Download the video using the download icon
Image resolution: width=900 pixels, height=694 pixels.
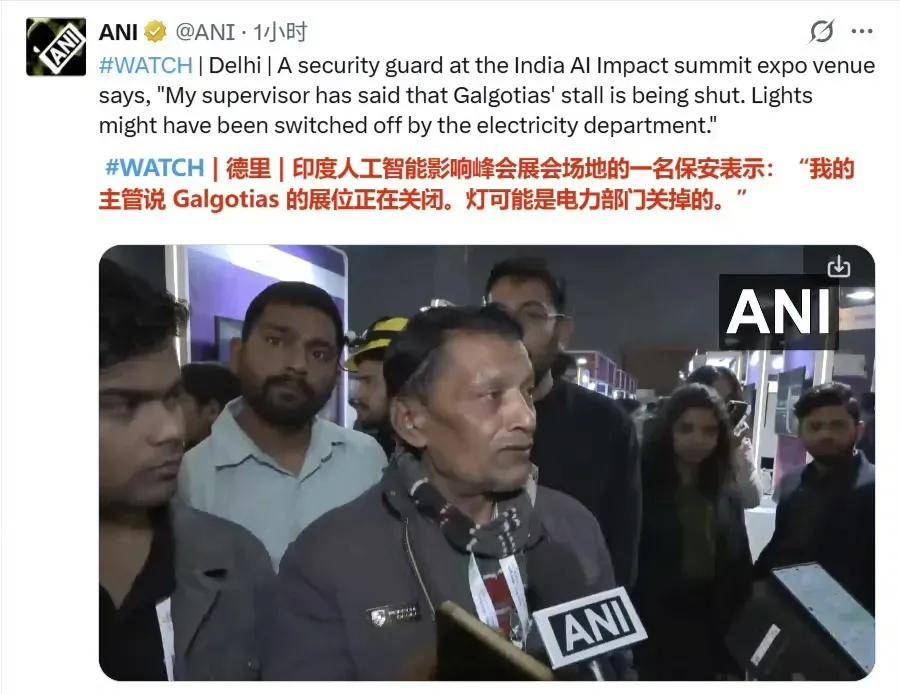[839, 266]
